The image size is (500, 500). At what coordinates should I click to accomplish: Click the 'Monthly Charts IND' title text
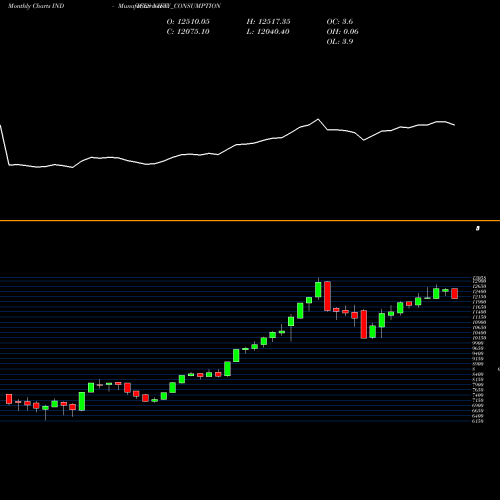pos(36,6)
